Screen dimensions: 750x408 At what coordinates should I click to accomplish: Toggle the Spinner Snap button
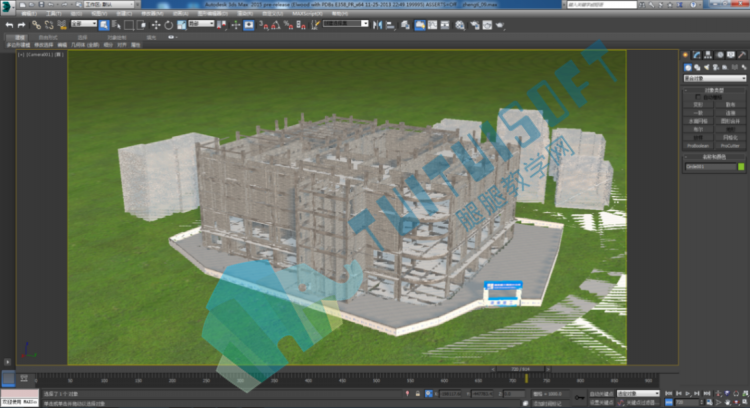click(x=301, y=25)
